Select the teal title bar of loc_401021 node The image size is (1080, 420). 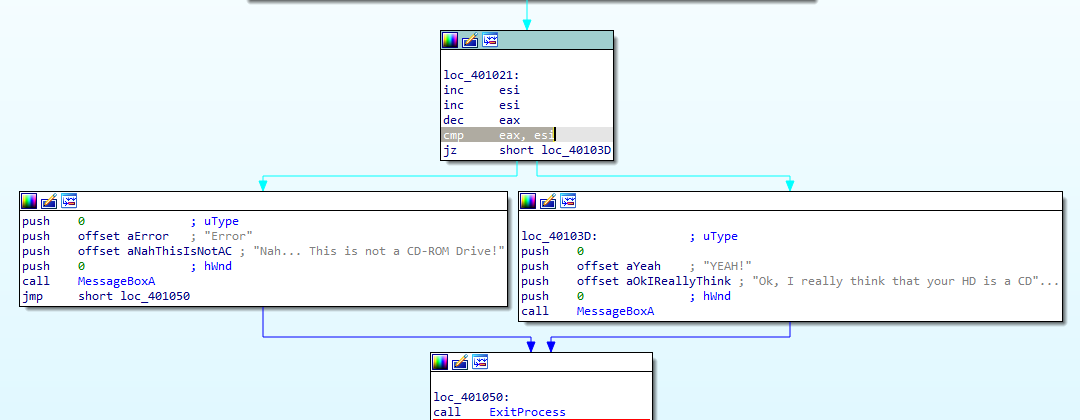click(x=526, y=40)
